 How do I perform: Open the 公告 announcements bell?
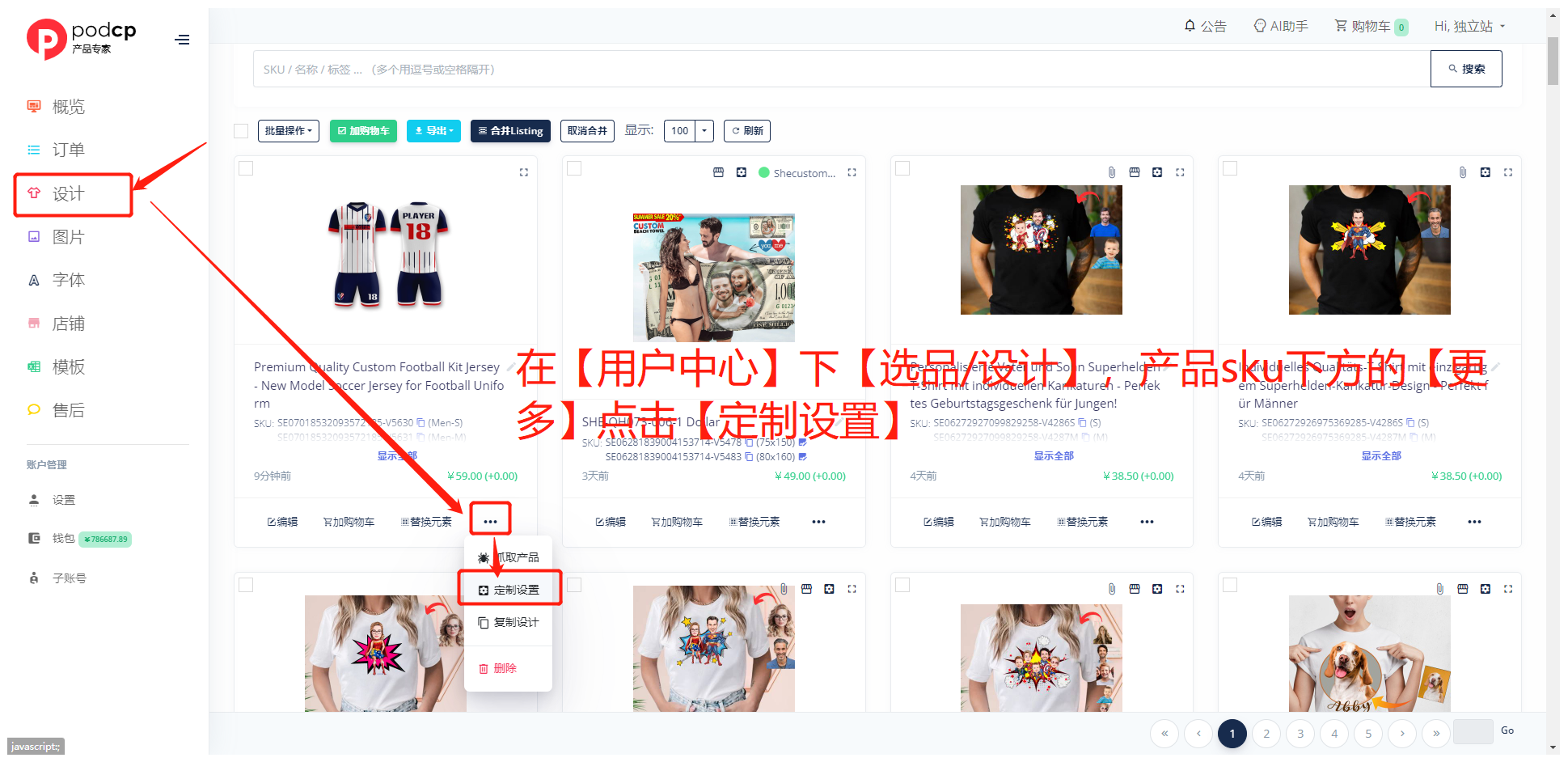point(1205,26)
